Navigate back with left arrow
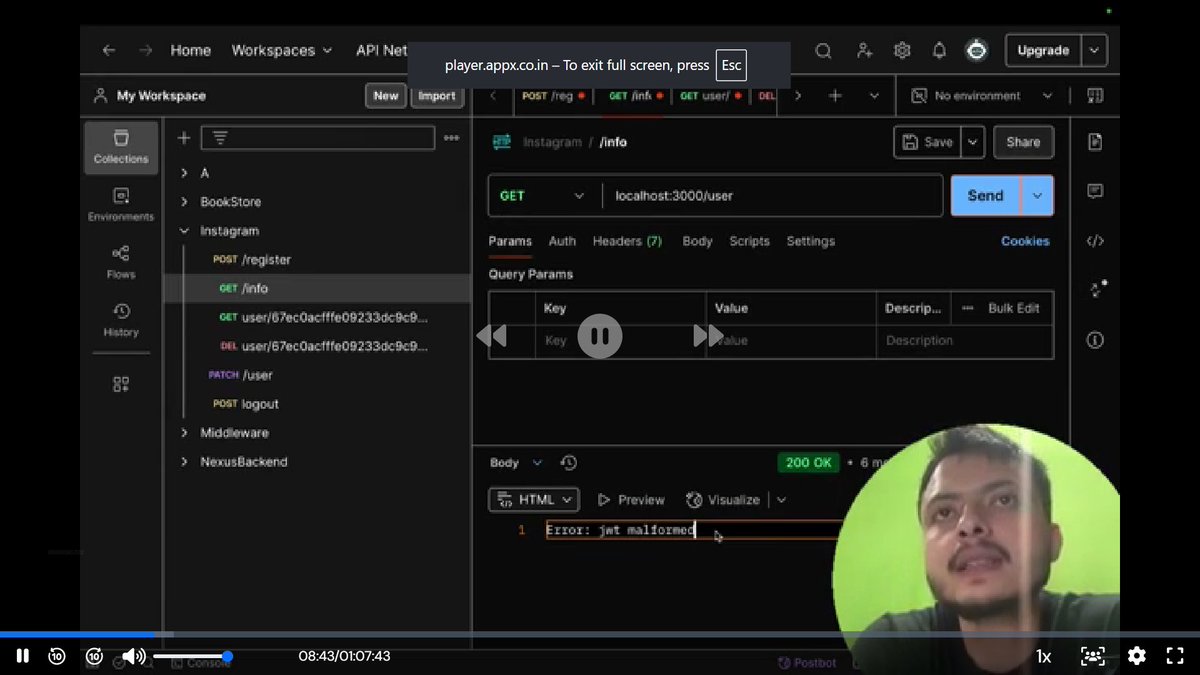The height and width of the screenshot is (675, 1200). (109, 50)
